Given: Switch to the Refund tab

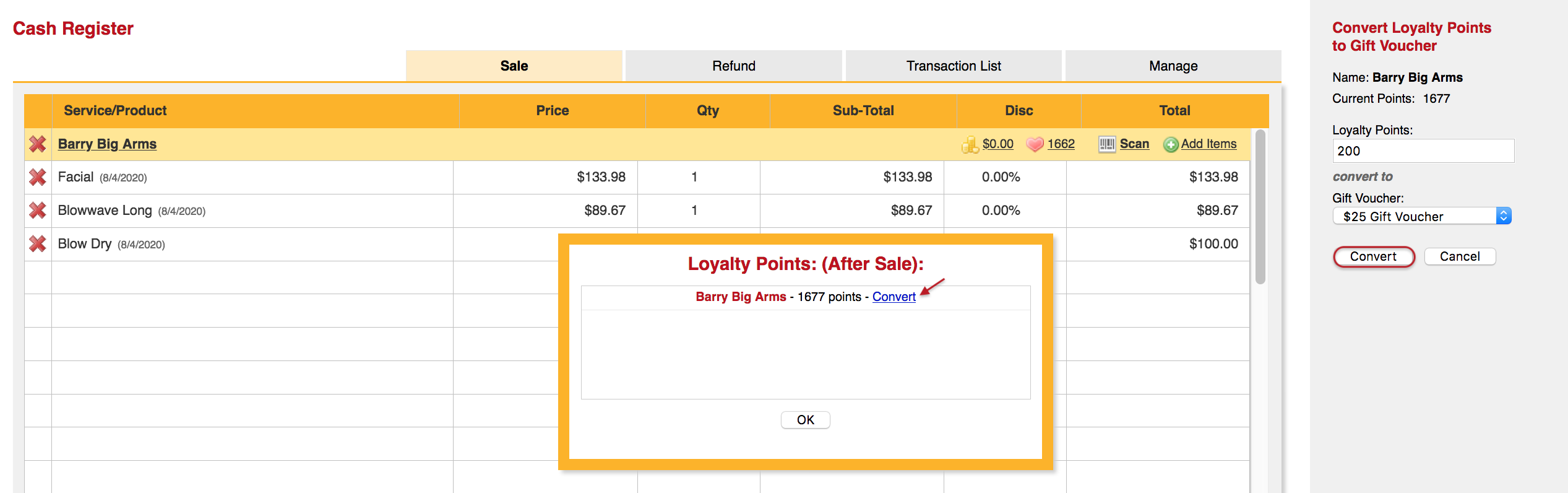Looking at the screenshot, I should point(733,66).
